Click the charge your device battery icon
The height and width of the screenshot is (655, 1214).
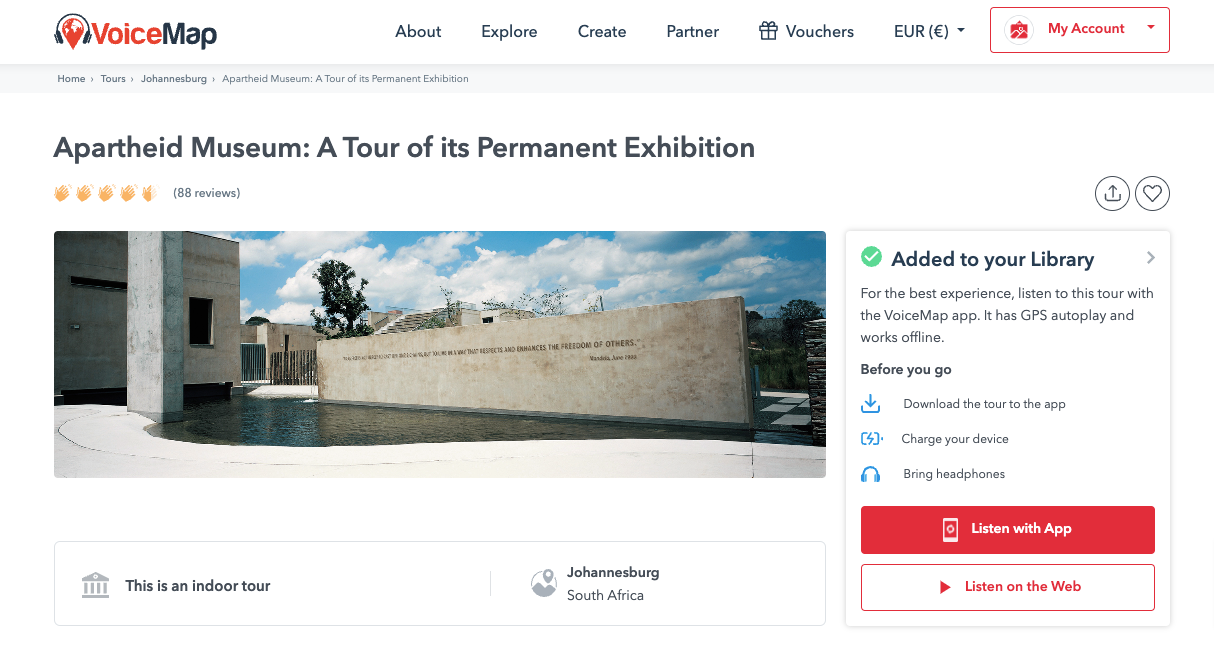click(872, 439)
